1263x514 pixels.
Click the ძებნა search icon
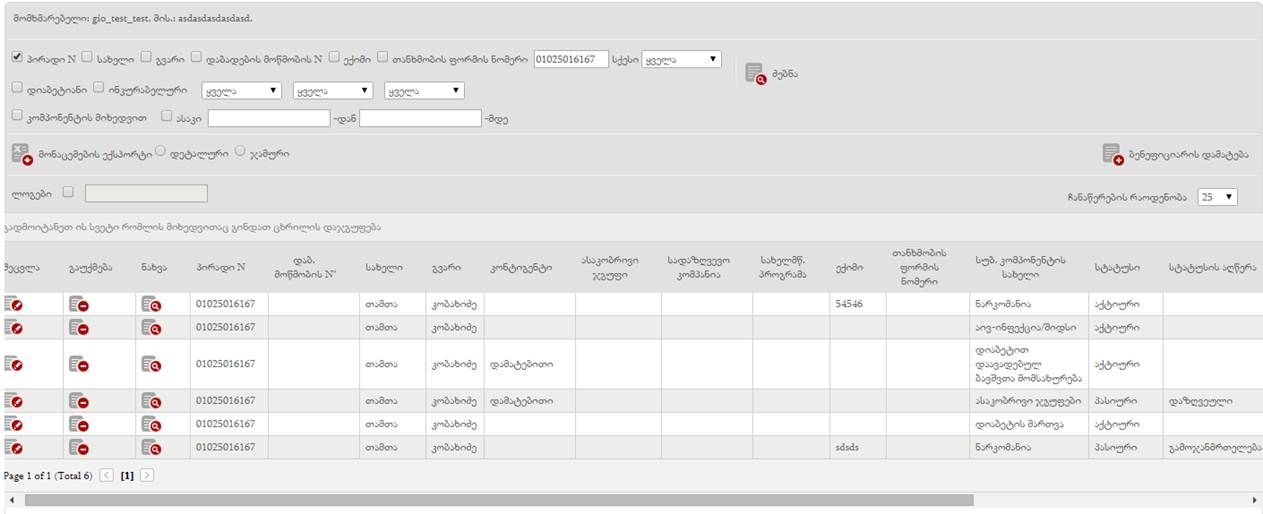coord(755,73)
